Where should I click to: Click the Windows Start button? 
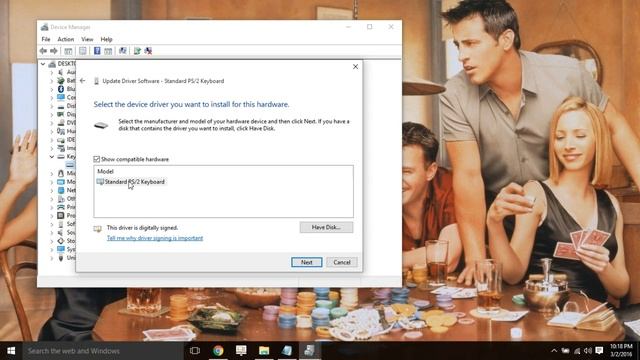pyautogui.click(x=11, y=351)
